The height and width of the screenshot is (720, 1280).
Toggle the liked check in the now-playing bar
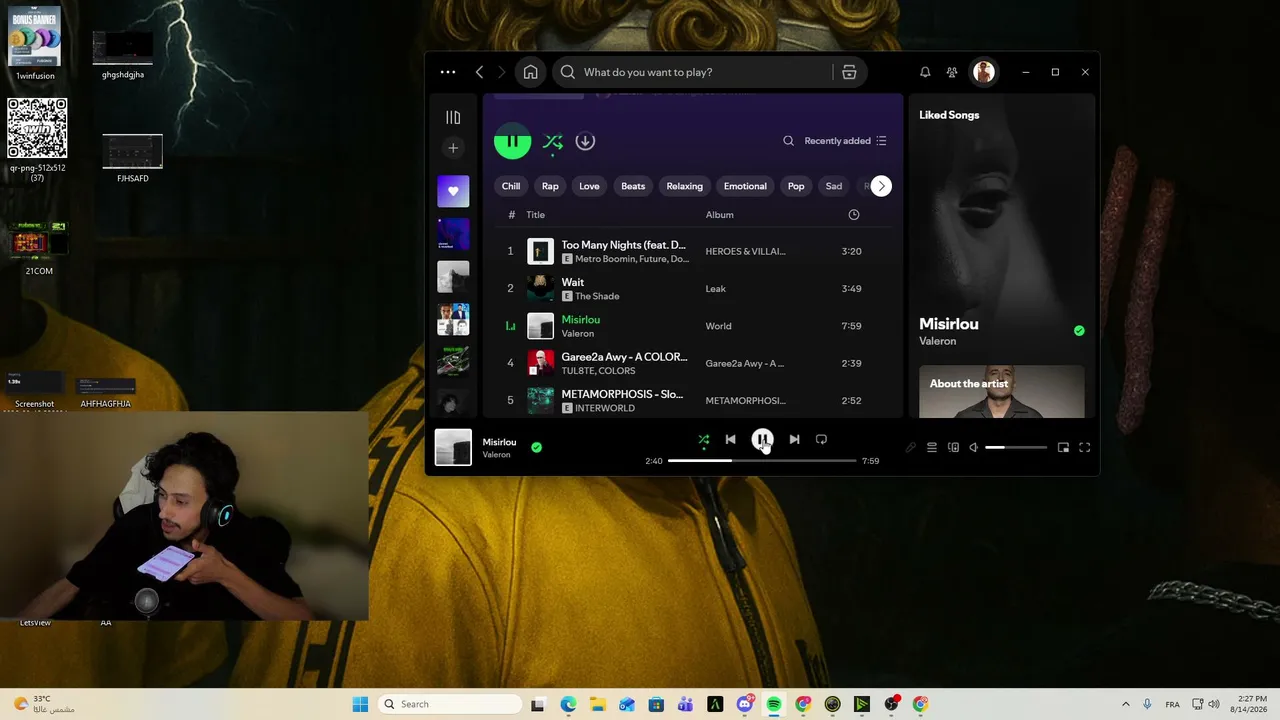pos(536,447)
